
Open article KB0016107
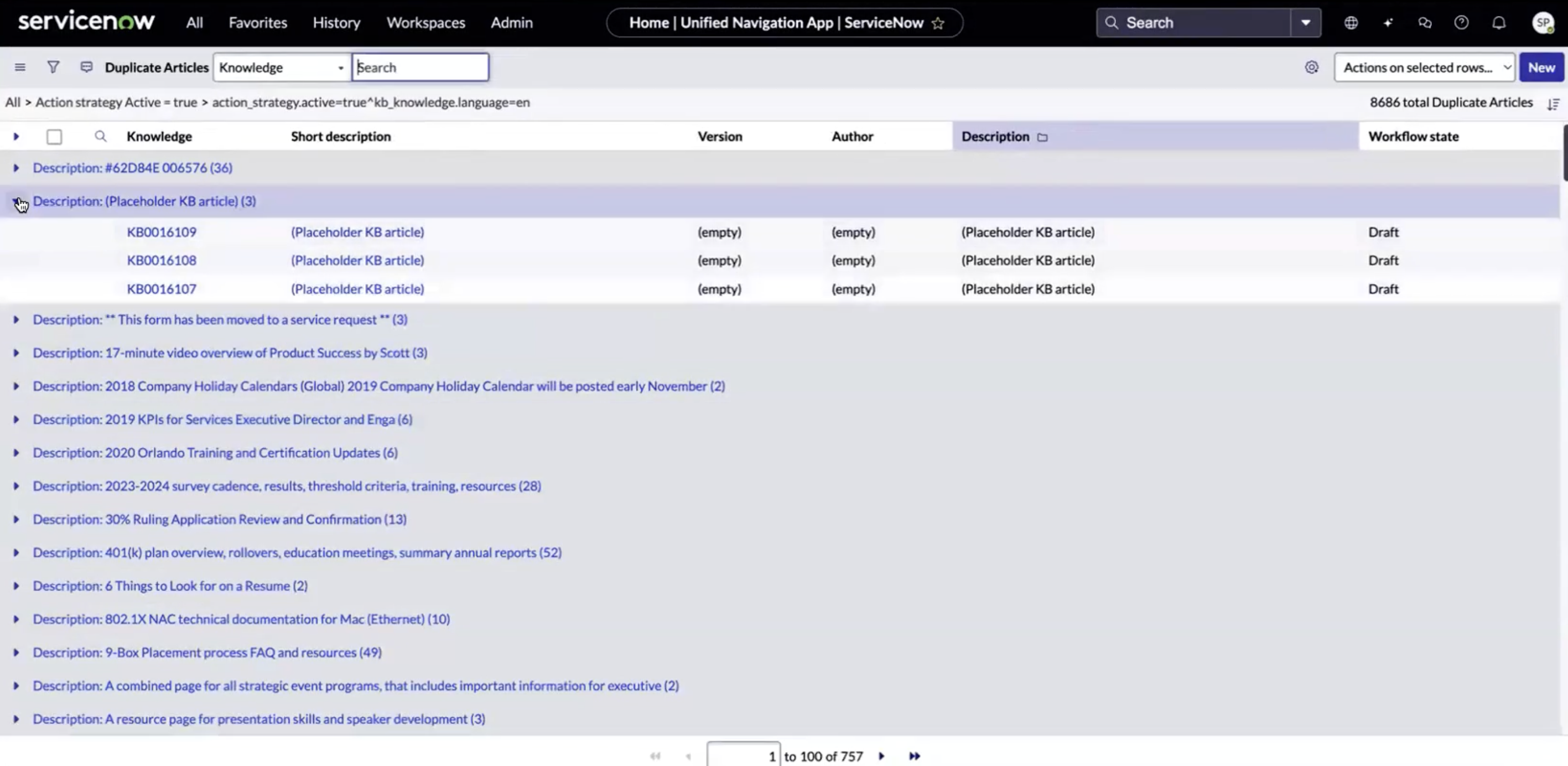pos(162,288)
